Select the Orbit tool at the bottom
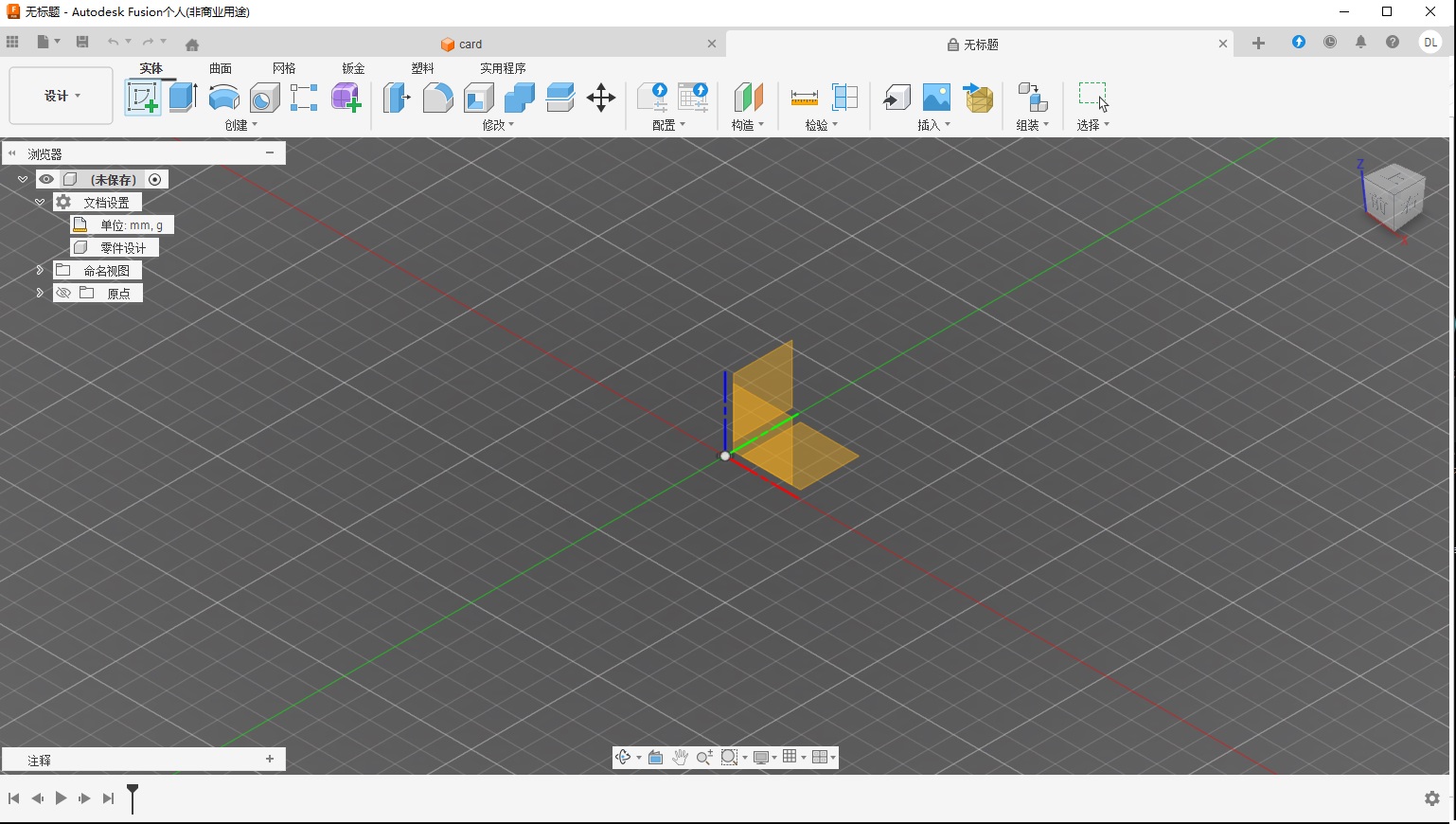The image size is (1456, 824). 624,757
